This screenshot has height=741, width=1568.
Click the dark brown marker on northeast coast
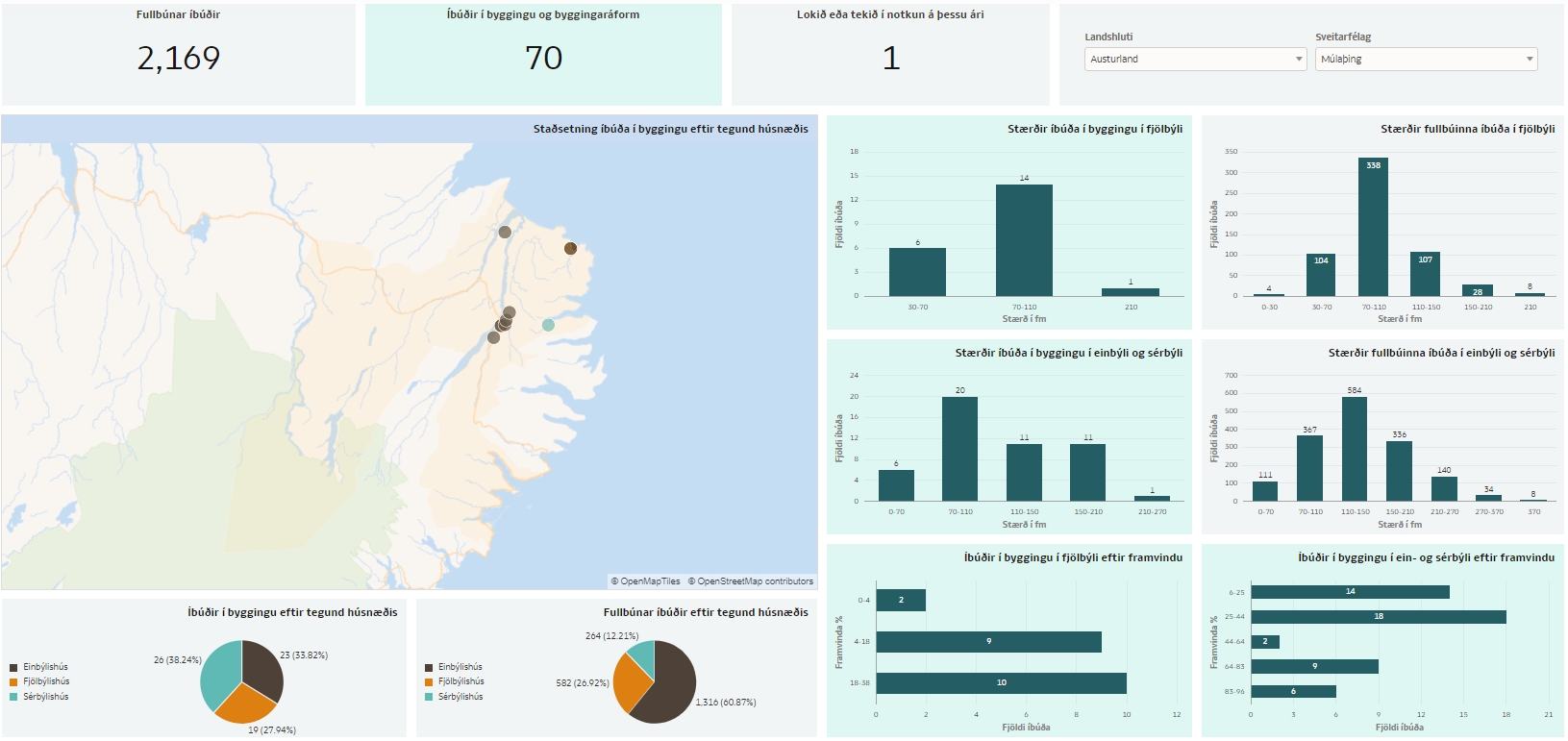coord(570,248)
